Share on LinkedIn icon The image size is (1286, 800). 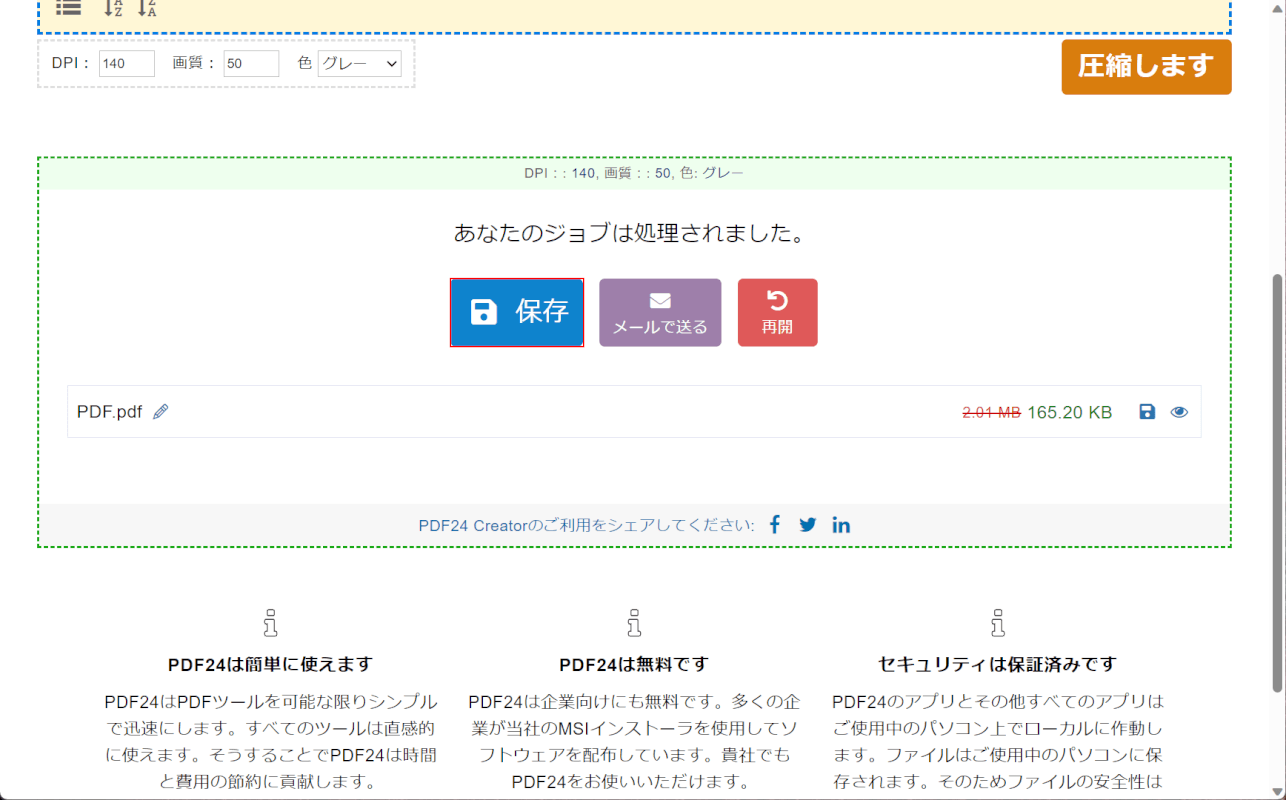841,525
